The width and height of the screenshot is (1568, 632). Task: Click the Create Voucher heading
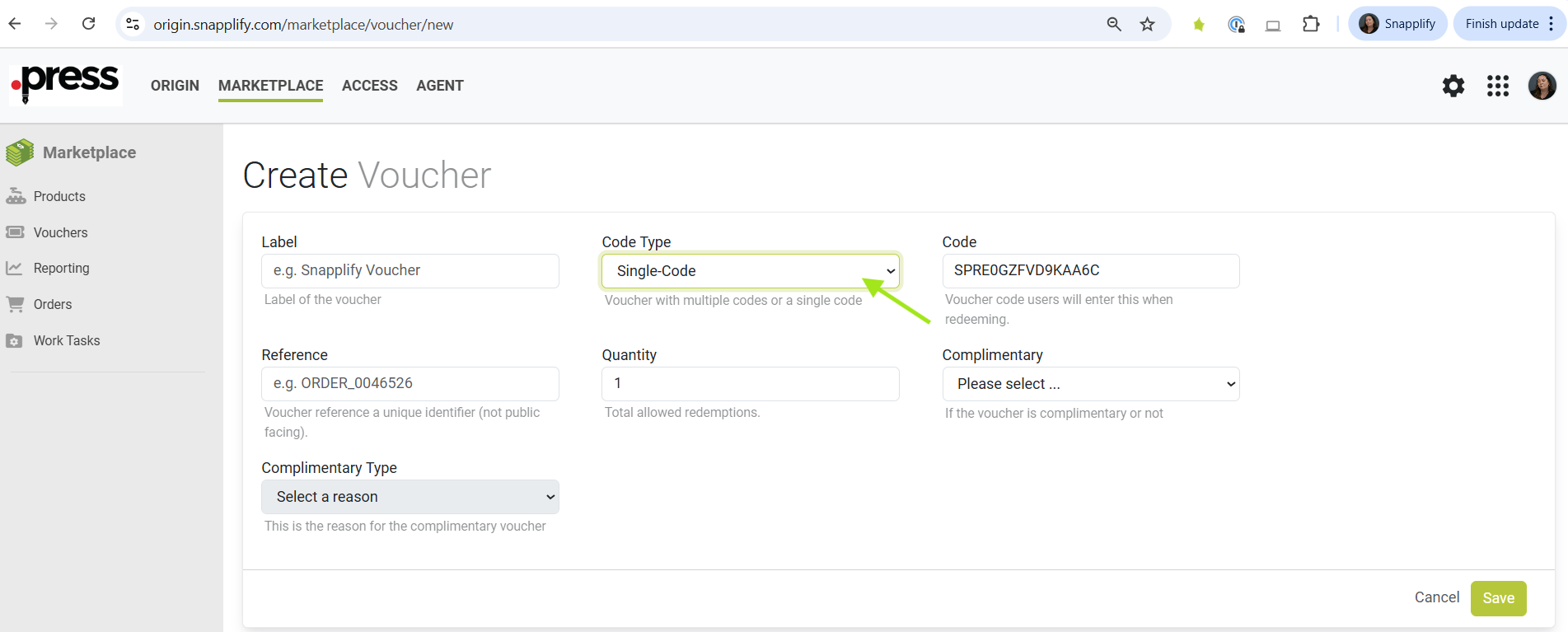pyautogui.click(x=367, y=175)
